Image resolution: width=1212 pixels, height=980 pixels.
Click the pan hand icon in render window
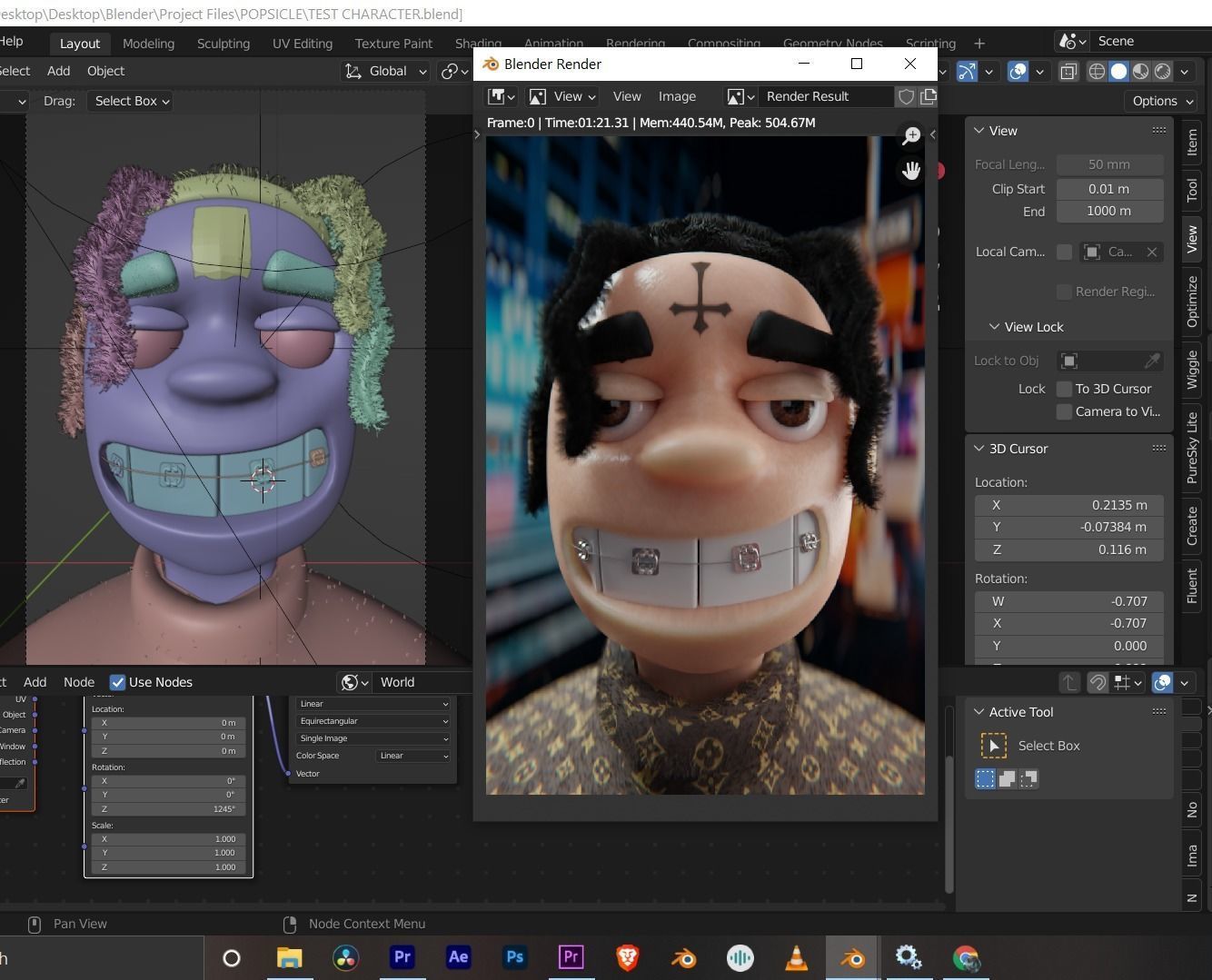(x=910, y=171)
